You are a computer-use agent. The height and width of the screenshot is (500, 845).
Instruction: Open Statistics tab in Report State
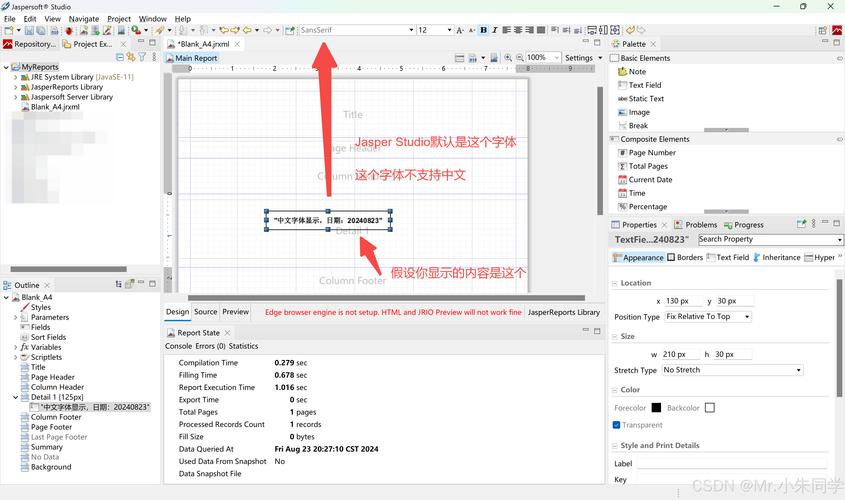tap(243, 346)
